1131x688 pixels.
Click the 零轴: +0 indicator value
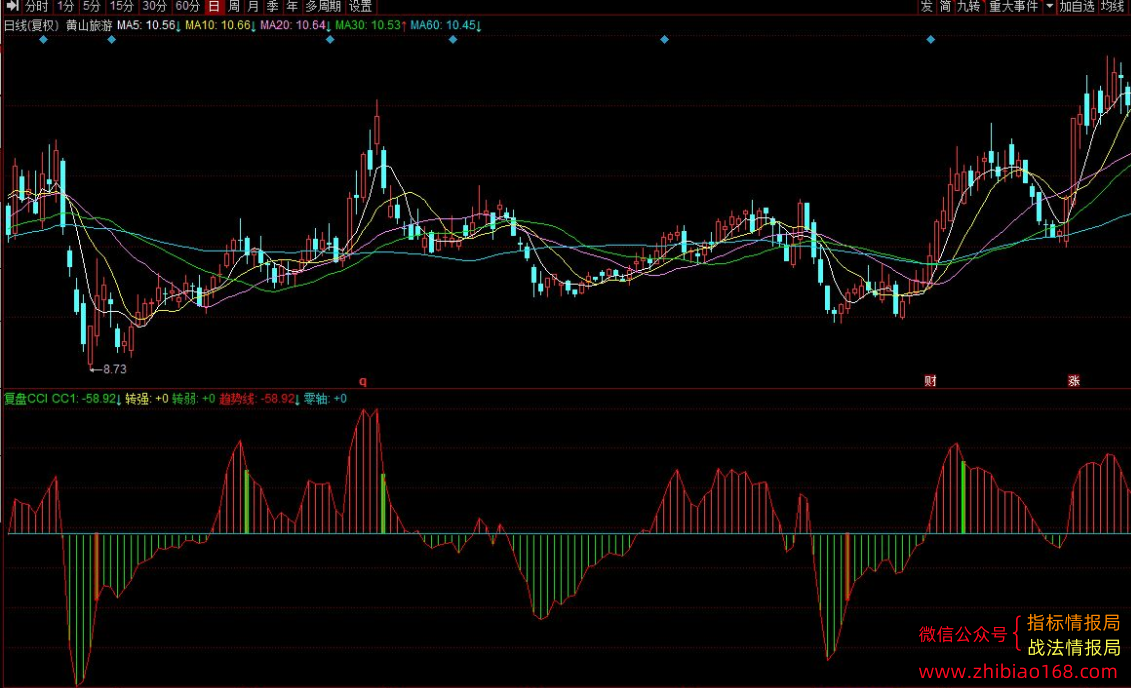pos(325,399)
